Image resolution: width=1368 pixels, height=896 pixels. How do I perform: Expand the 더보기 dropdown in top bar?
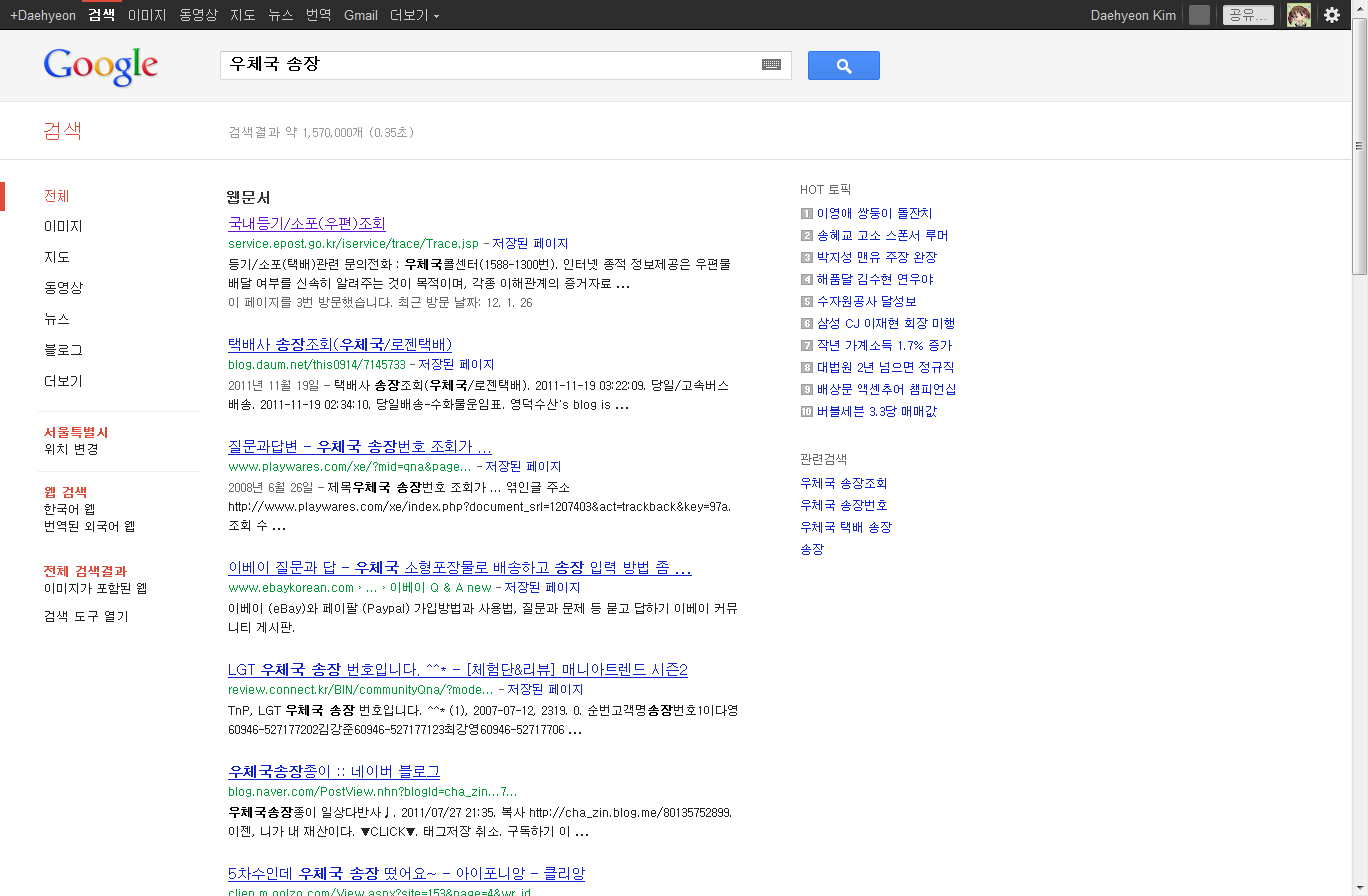click(414, 15)
